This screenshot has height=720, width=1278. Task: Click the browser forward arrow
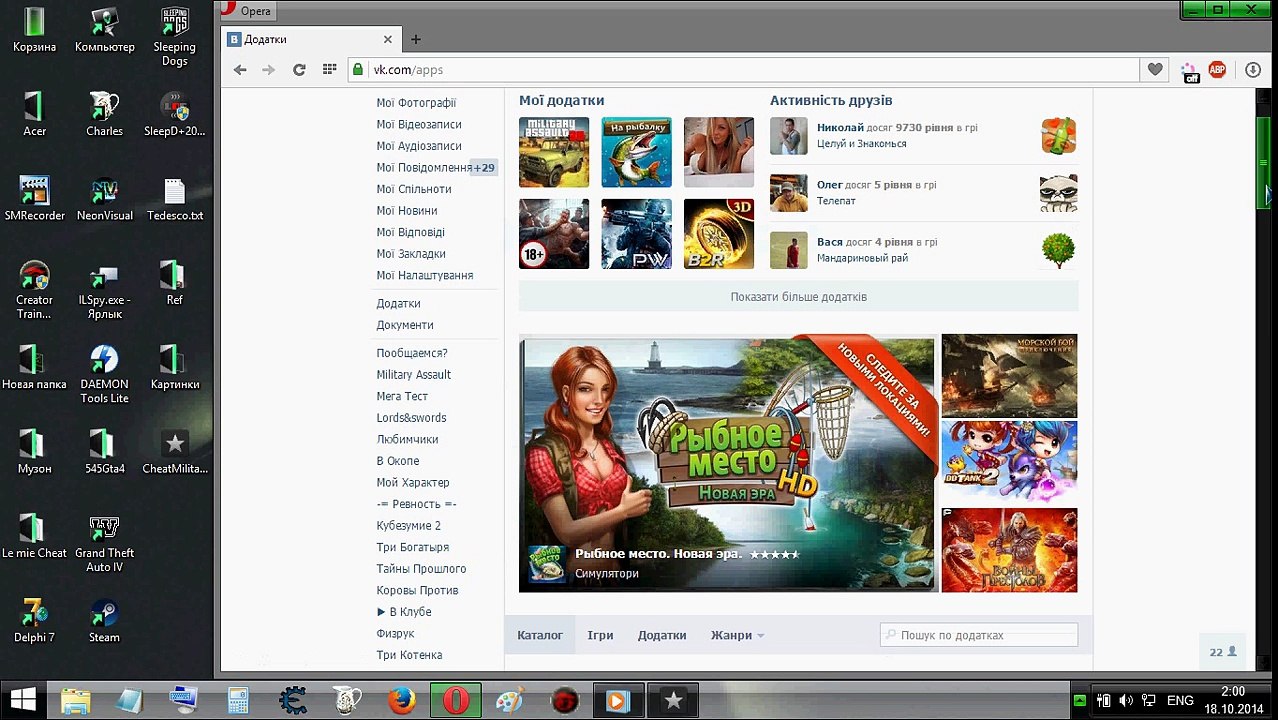tap(268, 70)
